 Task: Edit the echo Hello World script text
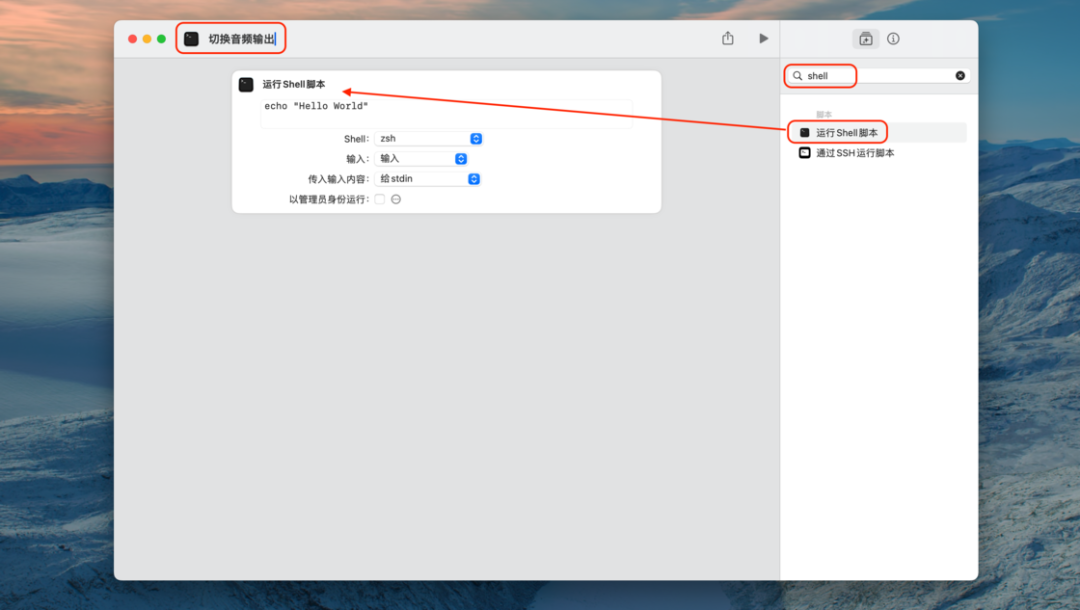point(446,114)
